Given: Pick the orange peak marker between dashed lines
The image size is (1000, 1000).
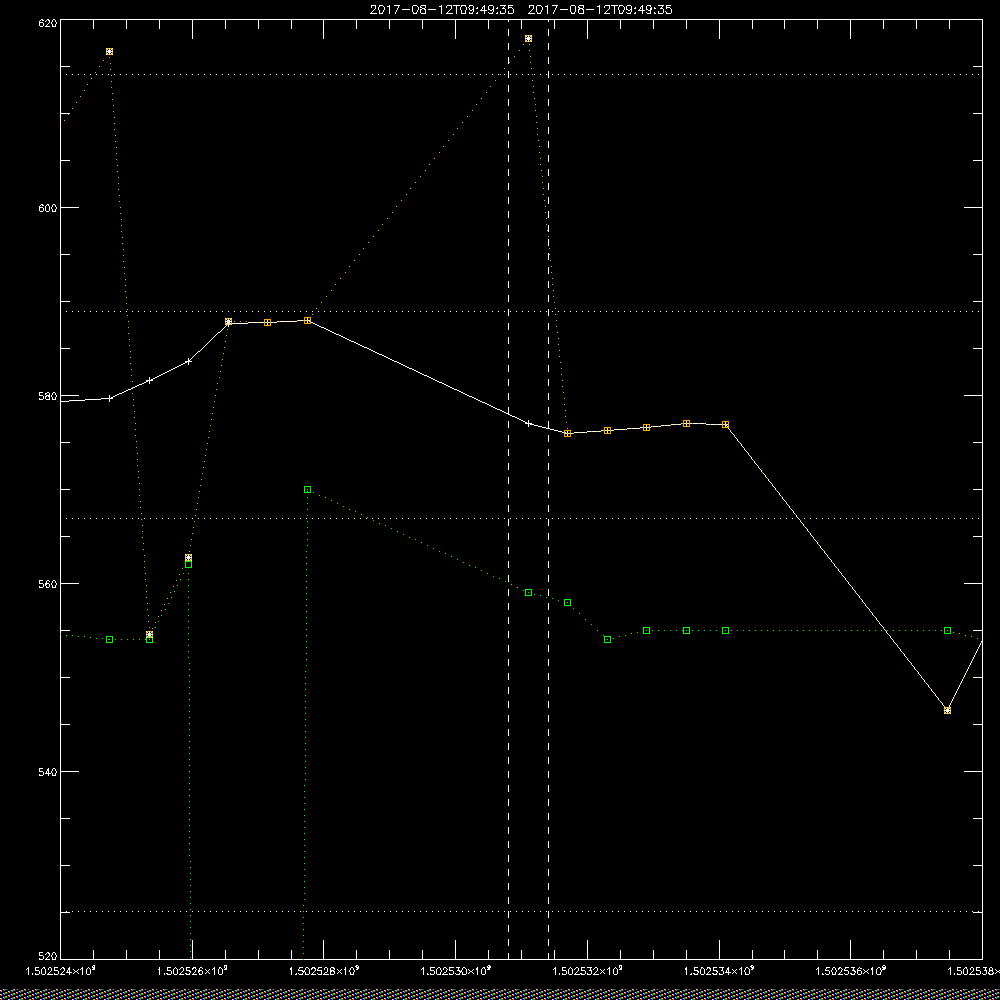Looking at the screenshot, I should coord(528,39).
